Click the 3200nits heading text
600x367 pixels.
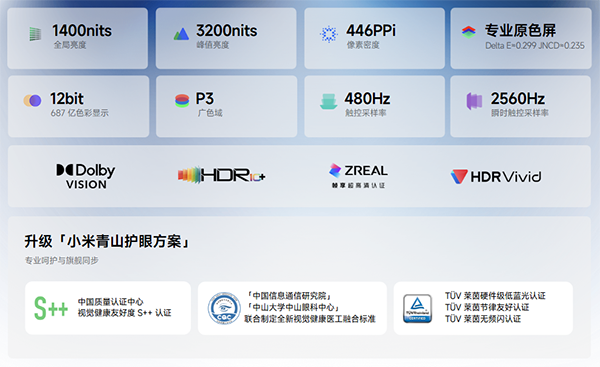click(x=227, y=31)
